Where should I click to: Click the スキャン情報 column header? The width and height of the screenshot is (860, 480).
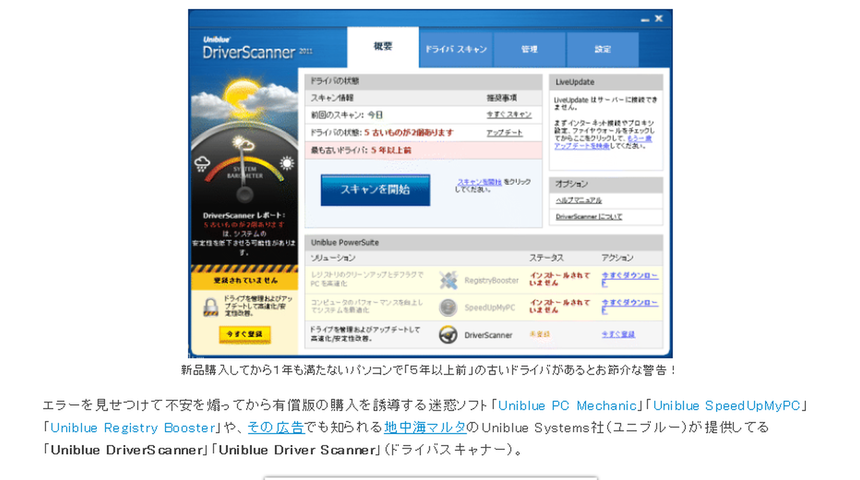click(x=332, y=98)
